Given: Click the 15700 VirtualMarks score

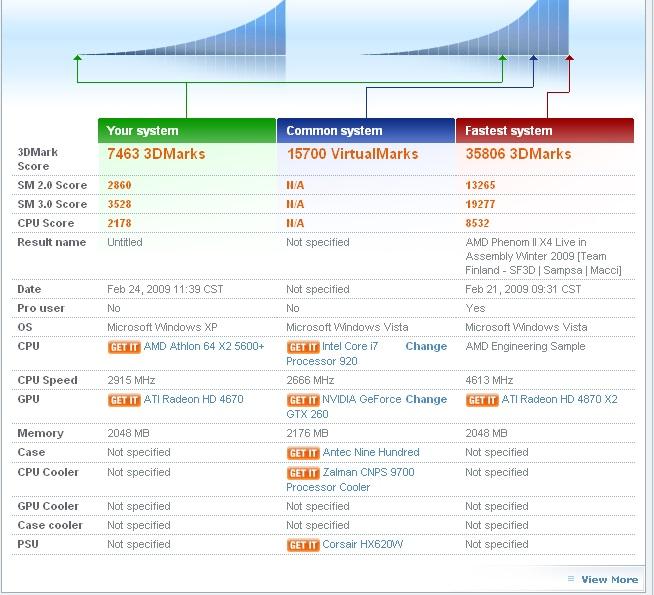Looking at the screenshot, I should pos(352,154).
